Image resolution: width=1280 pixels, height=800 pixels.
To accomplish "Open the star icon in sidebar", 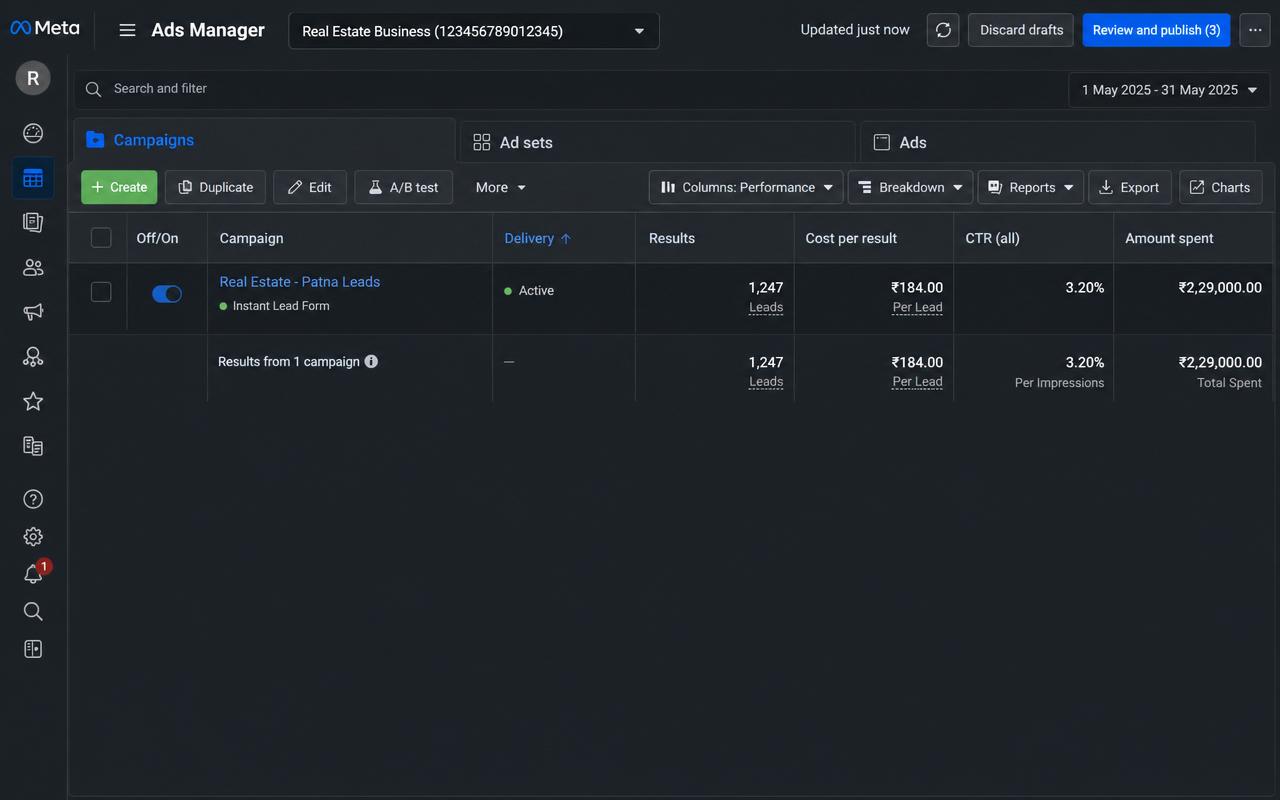I will (x=33, y=401).
